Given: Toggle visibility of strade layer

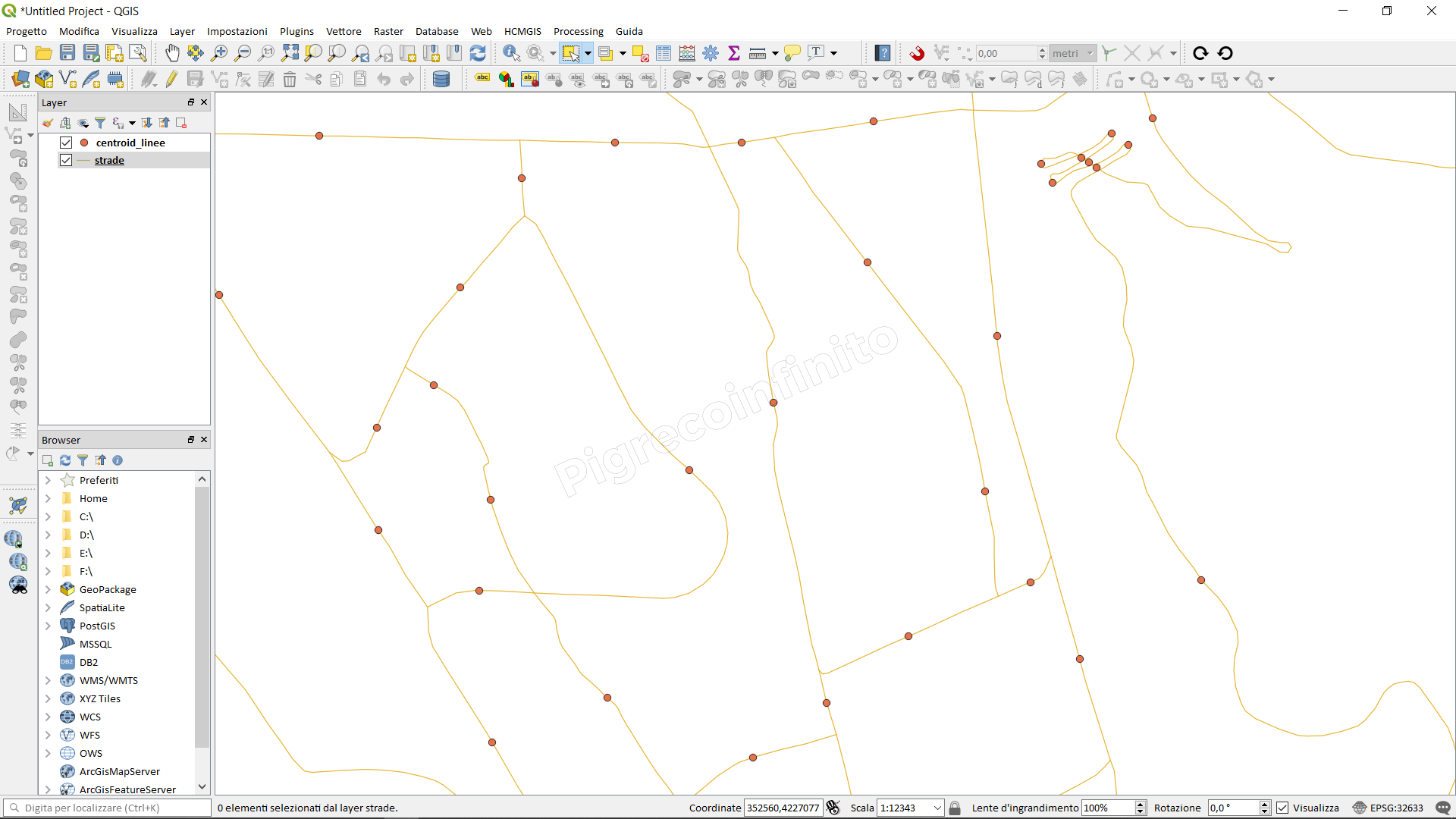Looking at the screenshot, I should click(x=66, y=160).
